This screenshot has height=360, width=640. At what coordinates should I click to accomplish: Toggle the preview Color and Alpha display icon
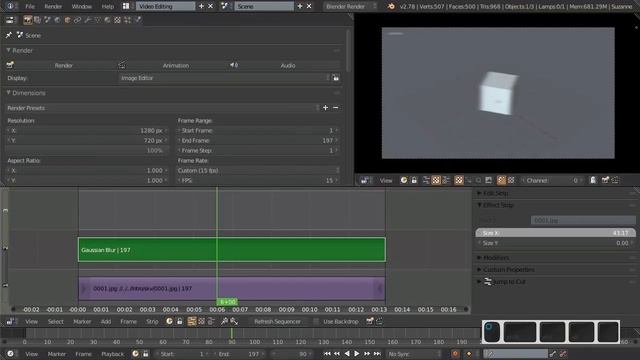click(501, 180)
